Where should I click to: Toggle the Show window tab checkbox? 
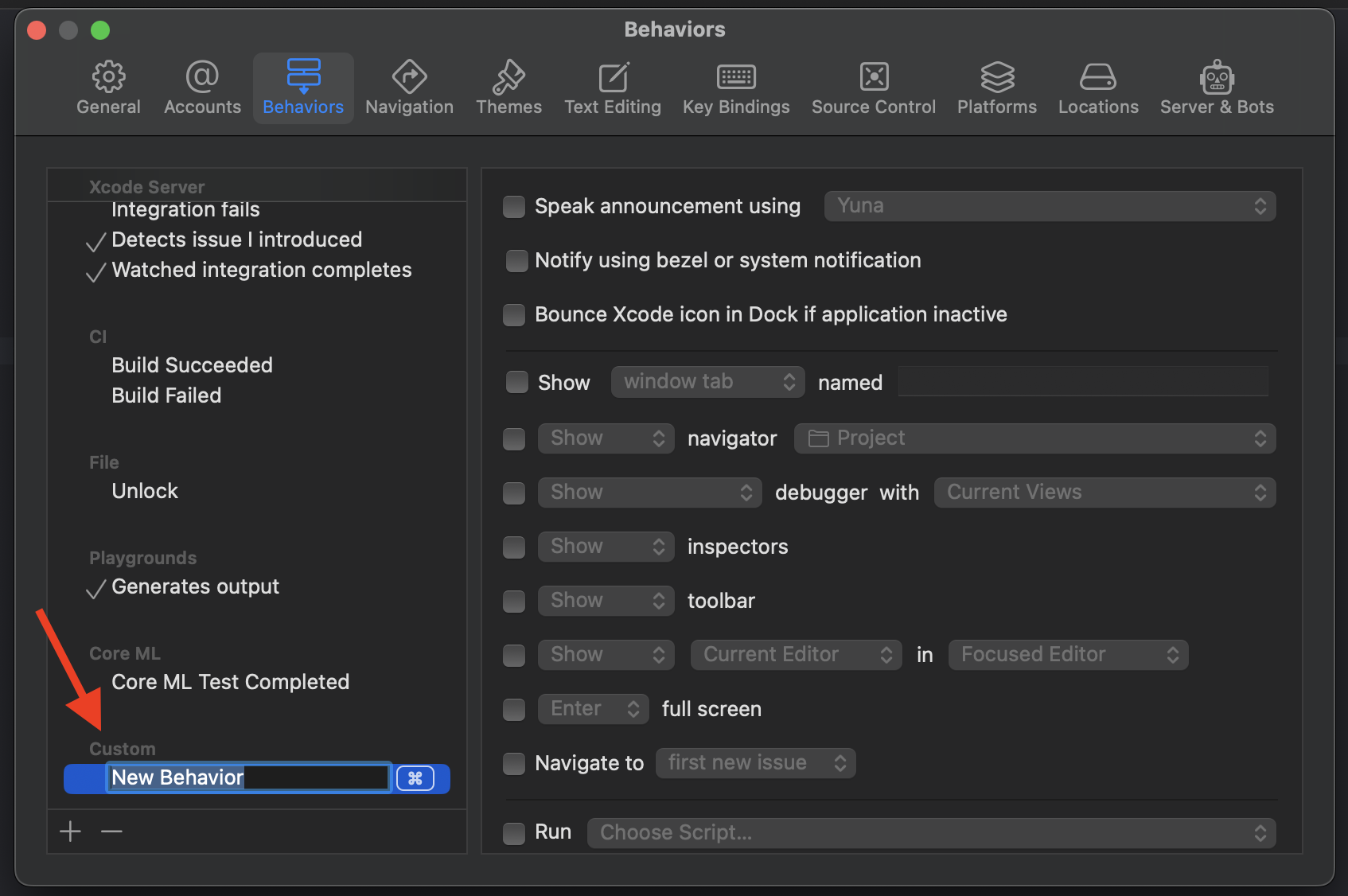coord(517,383)
